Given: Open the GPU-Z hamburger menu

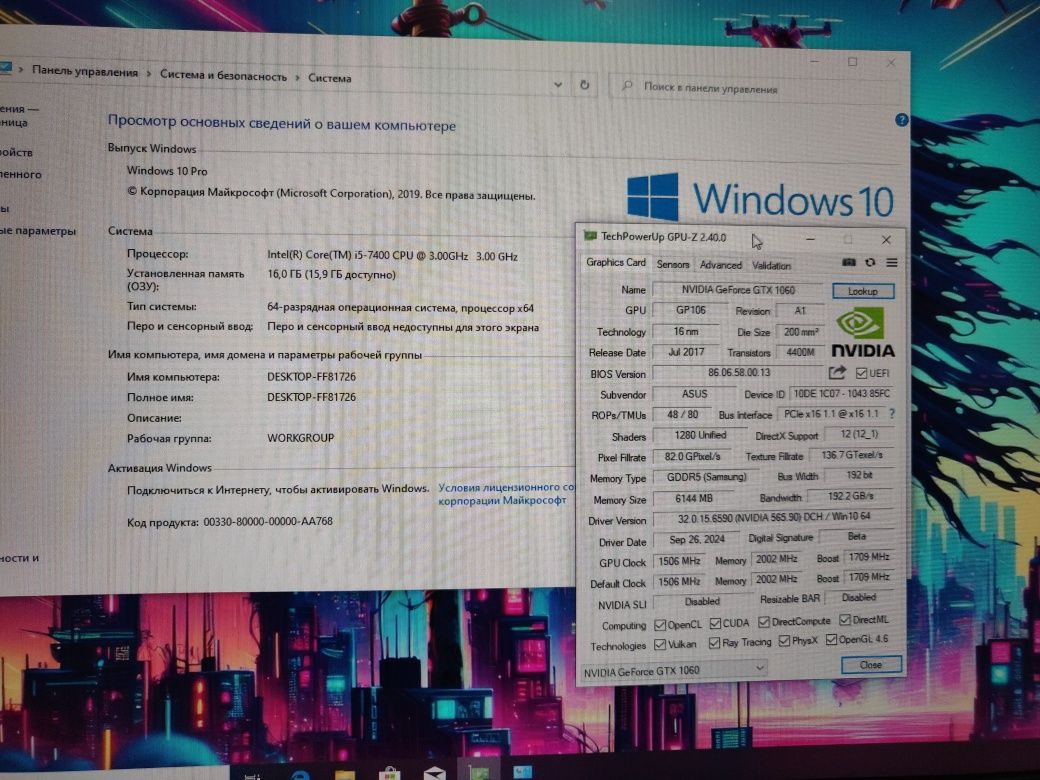Looking at the screenshot, I should click(891, 263).
